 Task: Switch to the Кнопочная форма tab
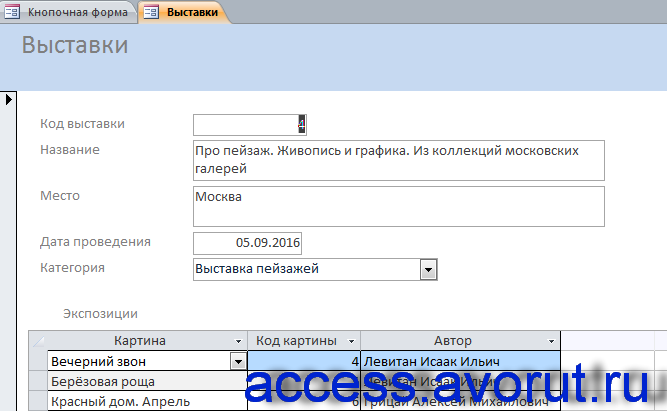click(x=69, y=12)
